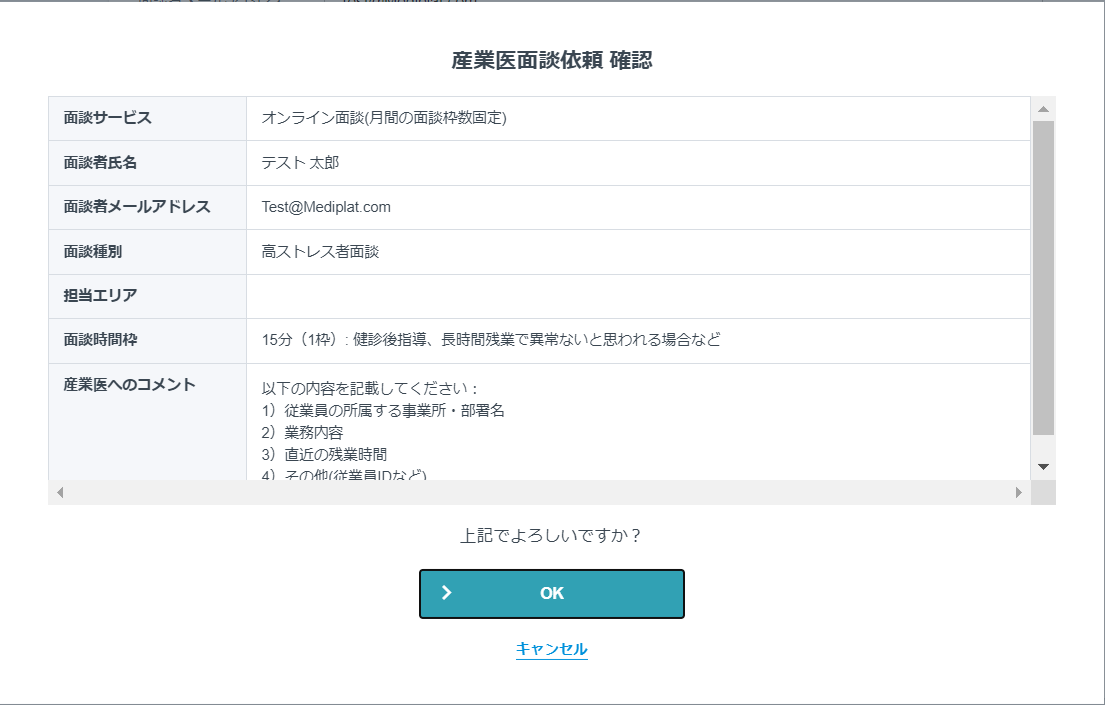Click the horizontal scrollbar left arrow
This screenshot has height=705, width=1105.
point(58,491)
